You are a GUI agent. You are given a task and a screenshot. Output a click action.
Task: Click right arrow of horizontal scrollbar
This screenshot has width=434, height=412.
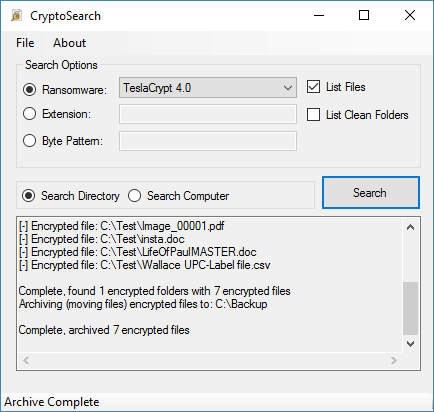click(394, 360)
